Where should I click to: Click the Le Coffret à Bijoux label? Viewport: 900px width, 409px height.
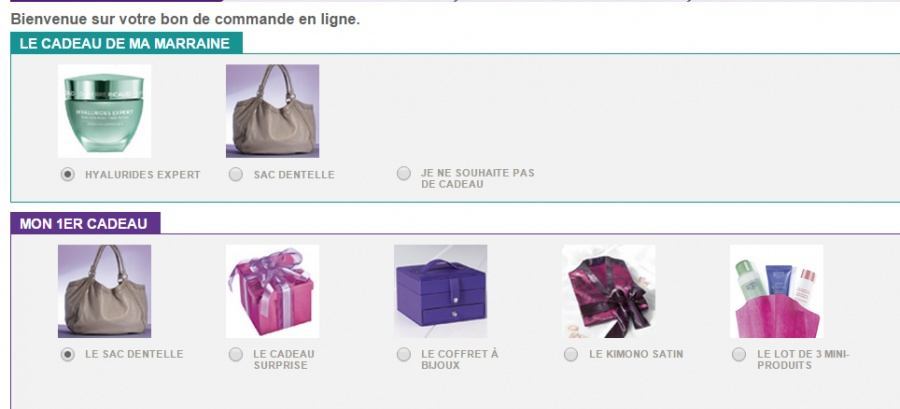click(459, 360)
